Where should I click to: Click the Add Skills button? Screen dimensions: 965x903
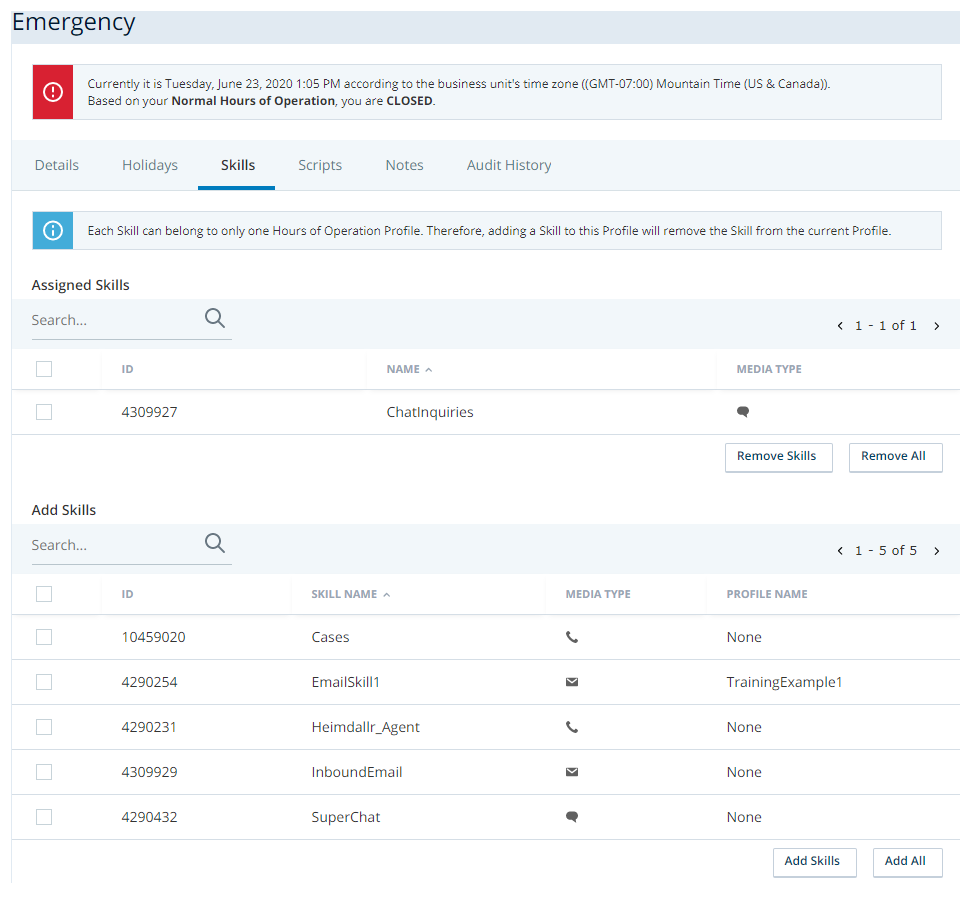[815, 862]
